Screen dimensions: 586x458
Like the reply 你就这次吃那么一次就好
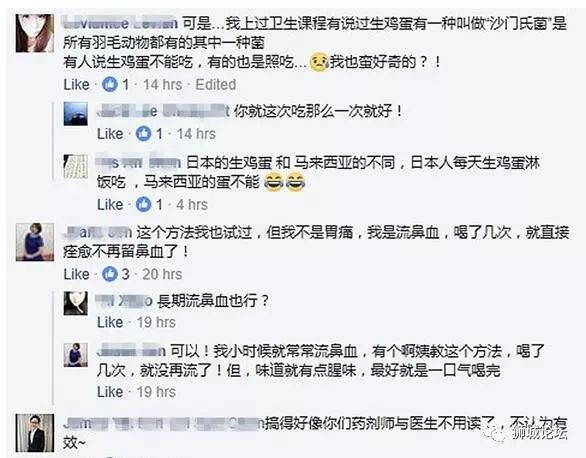tap(110, 133)
